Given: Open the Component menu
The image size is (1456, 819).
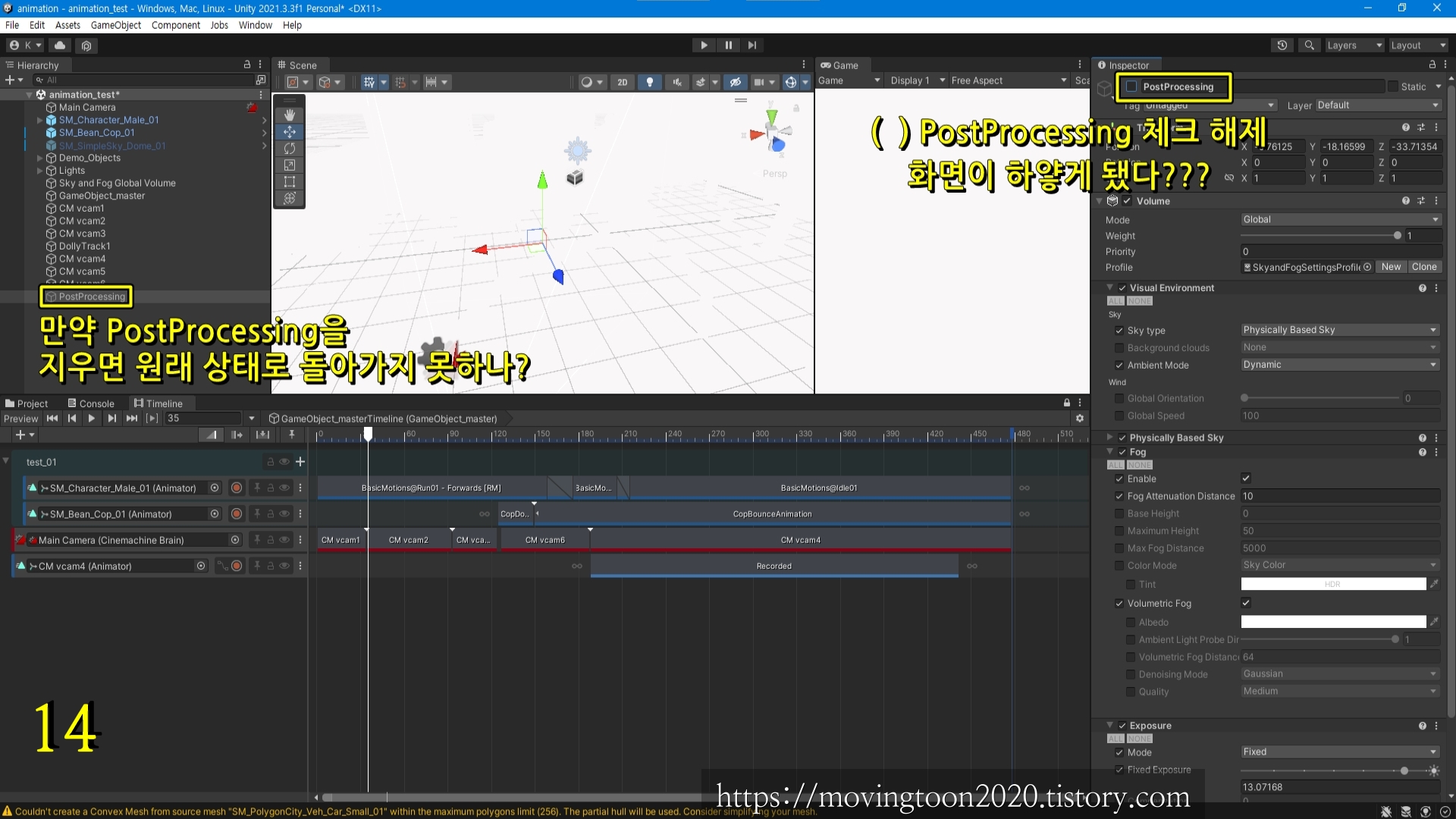Looking at the screenshot, I should pos(175,25).
